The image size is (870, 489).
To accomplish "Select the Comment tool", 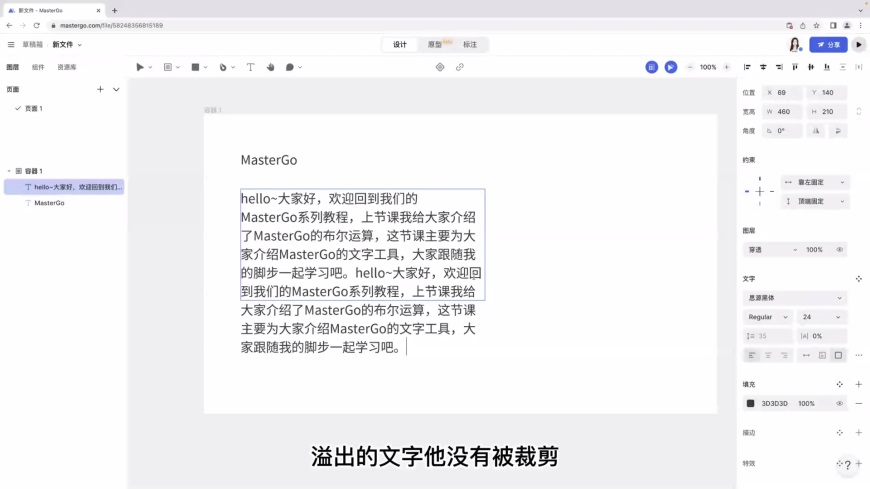I will click(290, 67).
